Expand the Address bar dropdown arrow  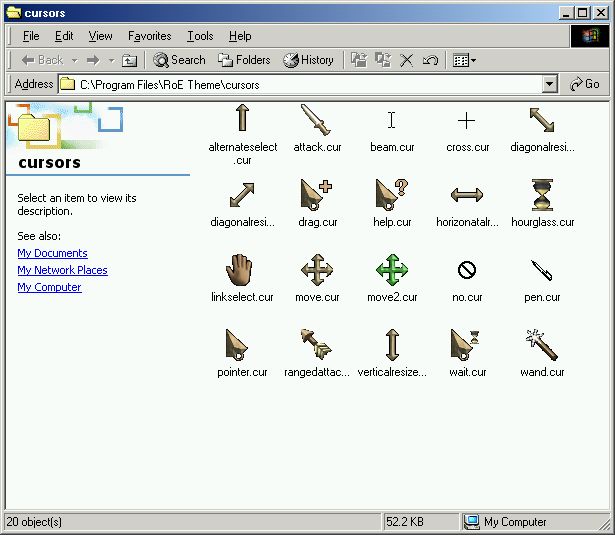[549, 84]
